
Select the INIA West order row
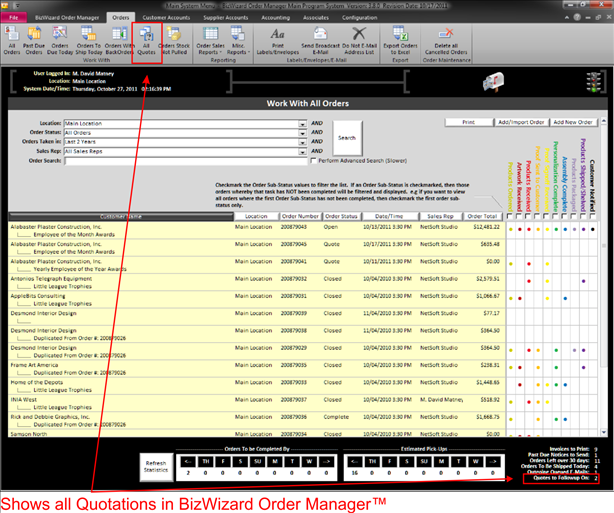click(x=254, y=403)
